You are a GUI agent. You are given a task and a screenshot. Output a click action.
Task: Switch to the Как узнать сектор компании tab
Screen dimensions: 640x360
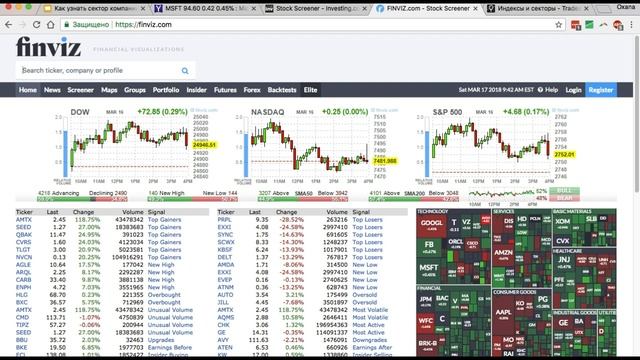(x=95, y=8)
